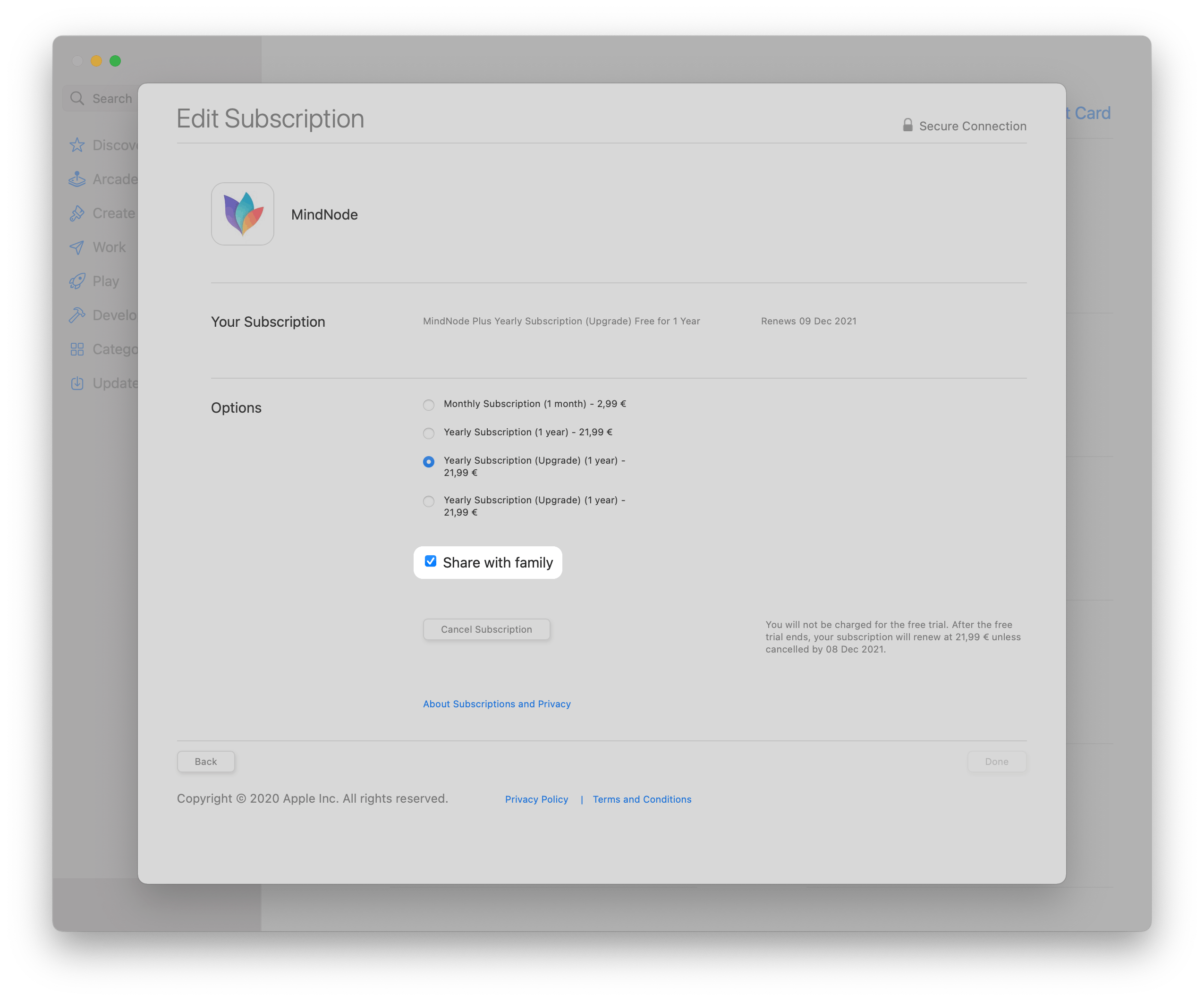
Task: Disable the Share with family checkbox
Action: point(430,562)
